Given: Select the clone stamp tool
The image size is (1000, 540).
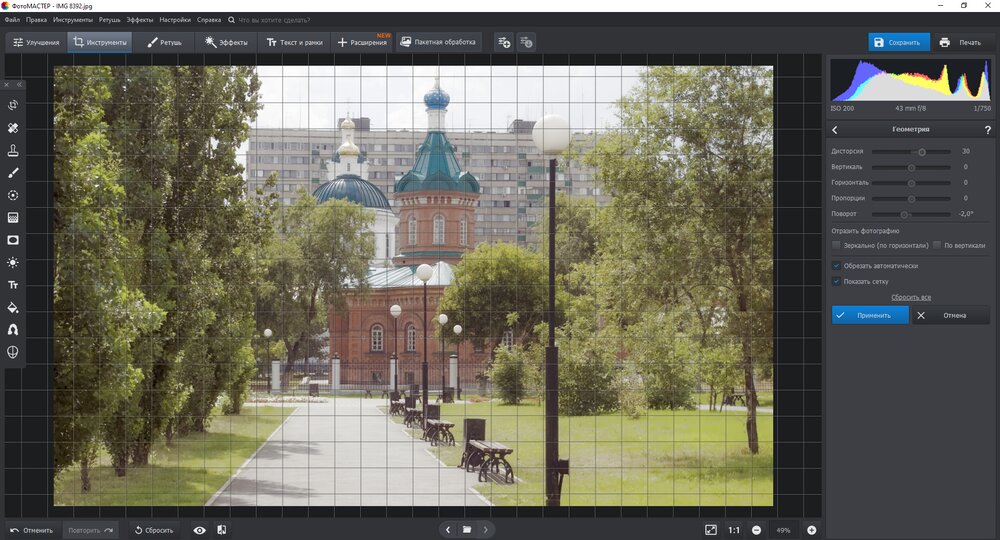Looking at the screenshot, I should coord(13,150).
